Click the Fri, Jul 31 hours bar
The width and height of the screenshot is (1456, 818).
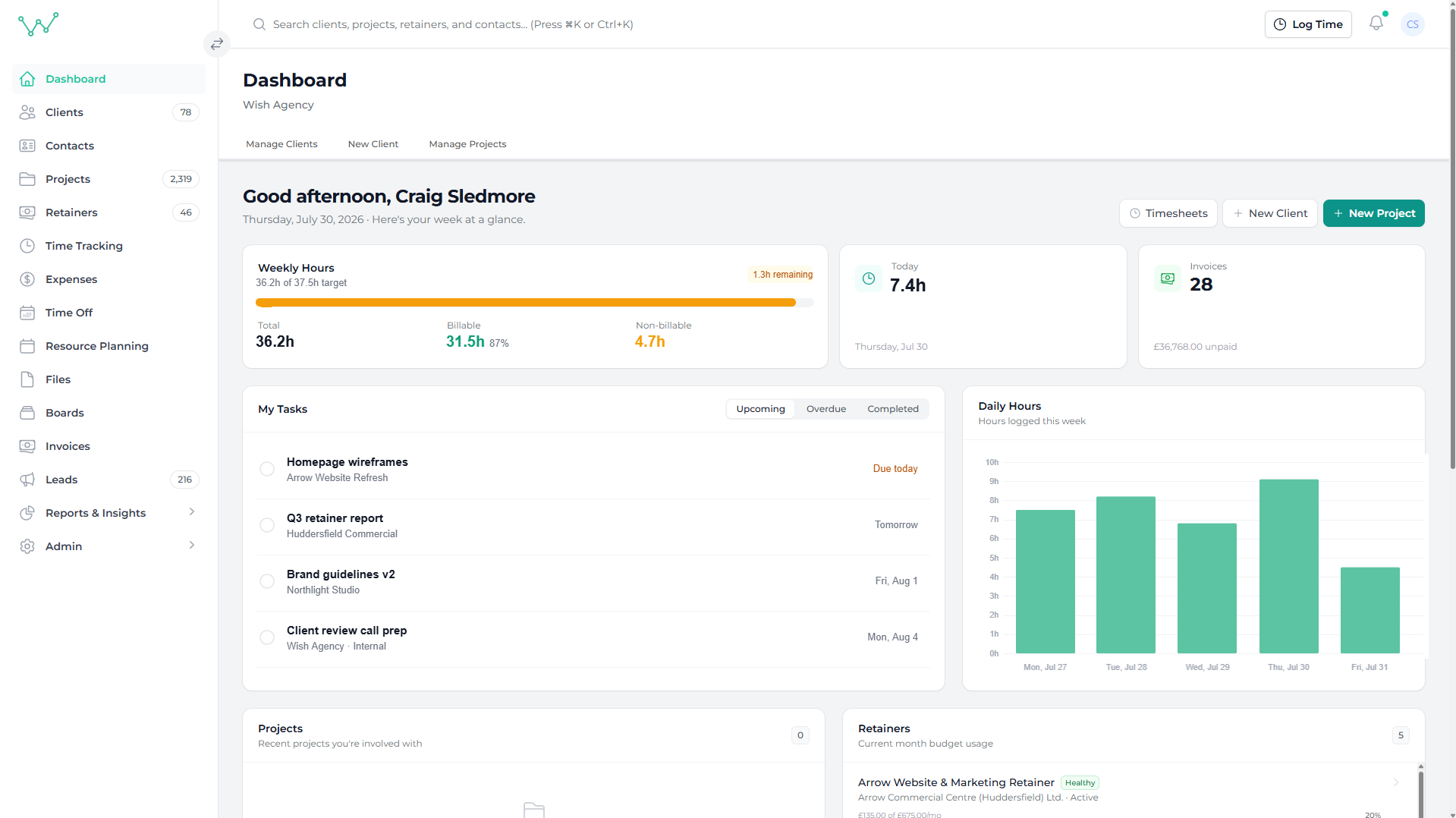1370,610
